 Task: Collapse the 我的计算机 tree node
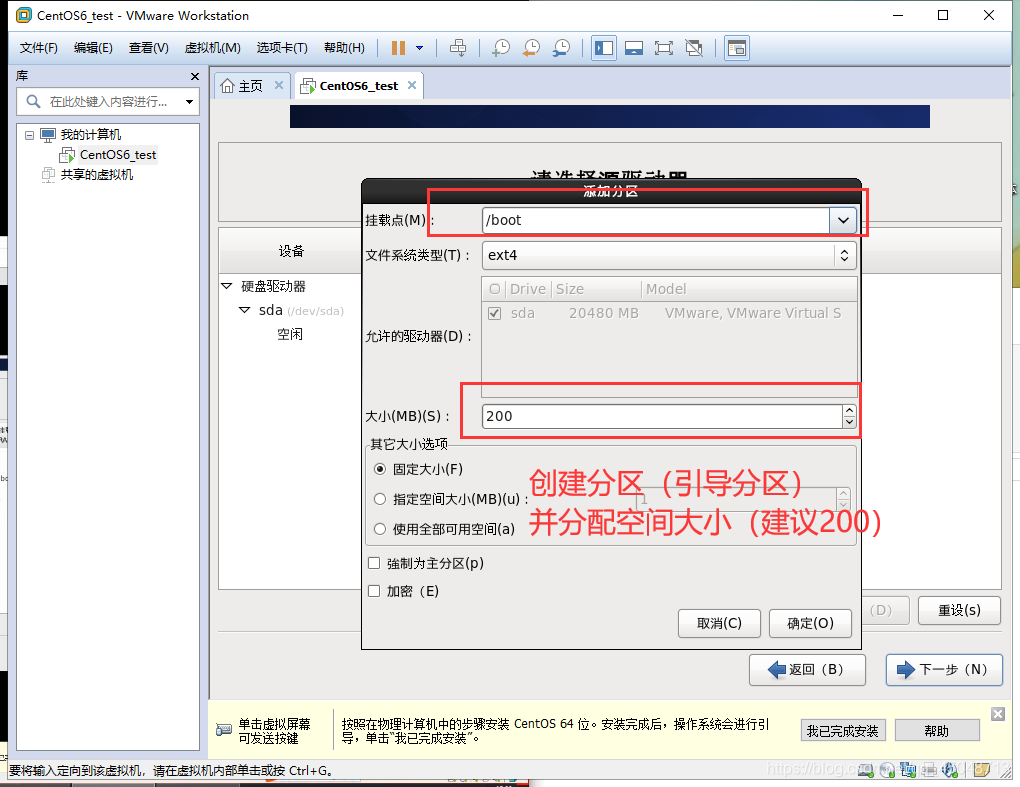tap(29, 135)
